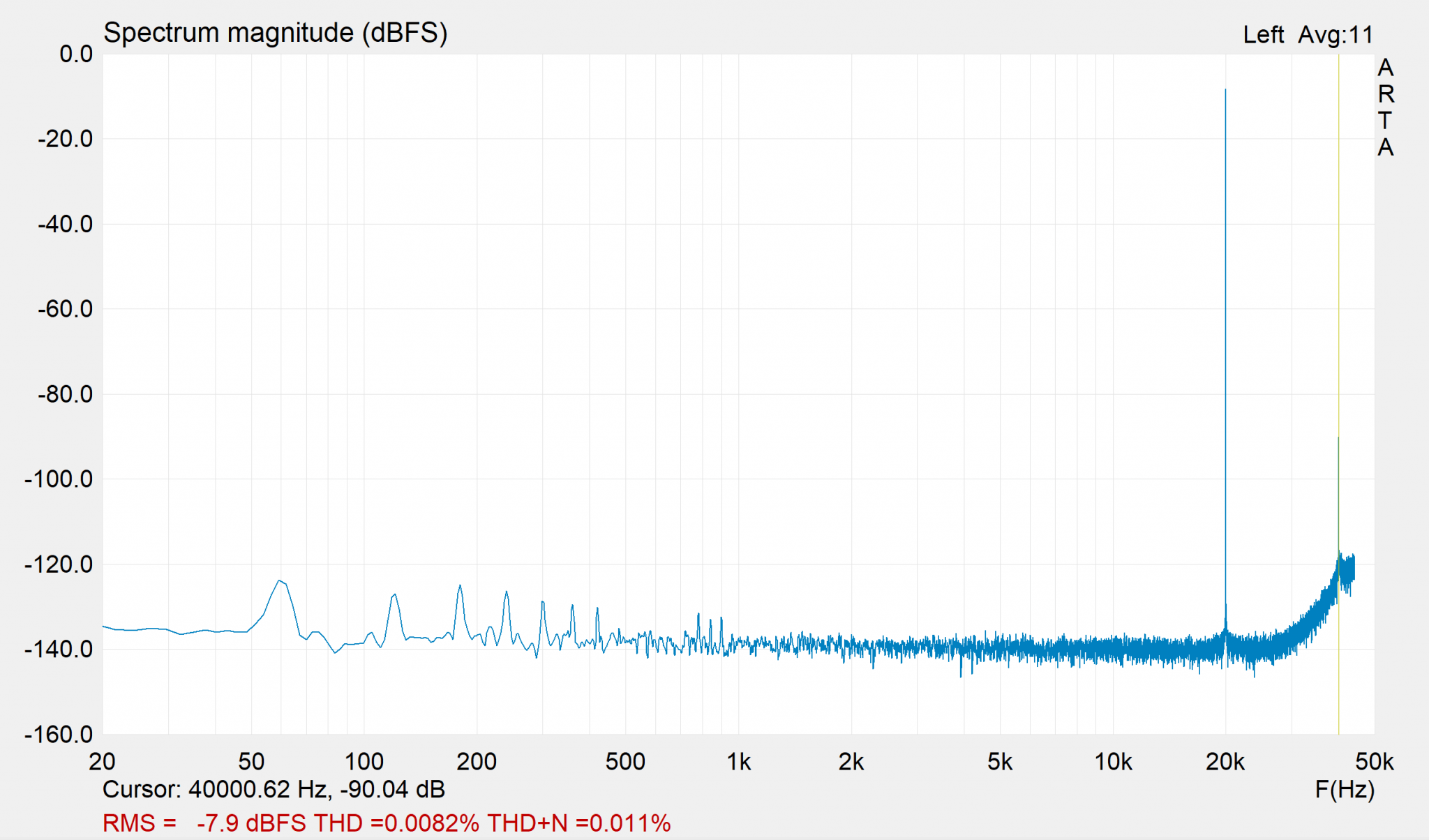The width and height of the screenshot is (1429, 840).
Task: Click the 'F(Hz)' axis label
Action: point(1345,789)
